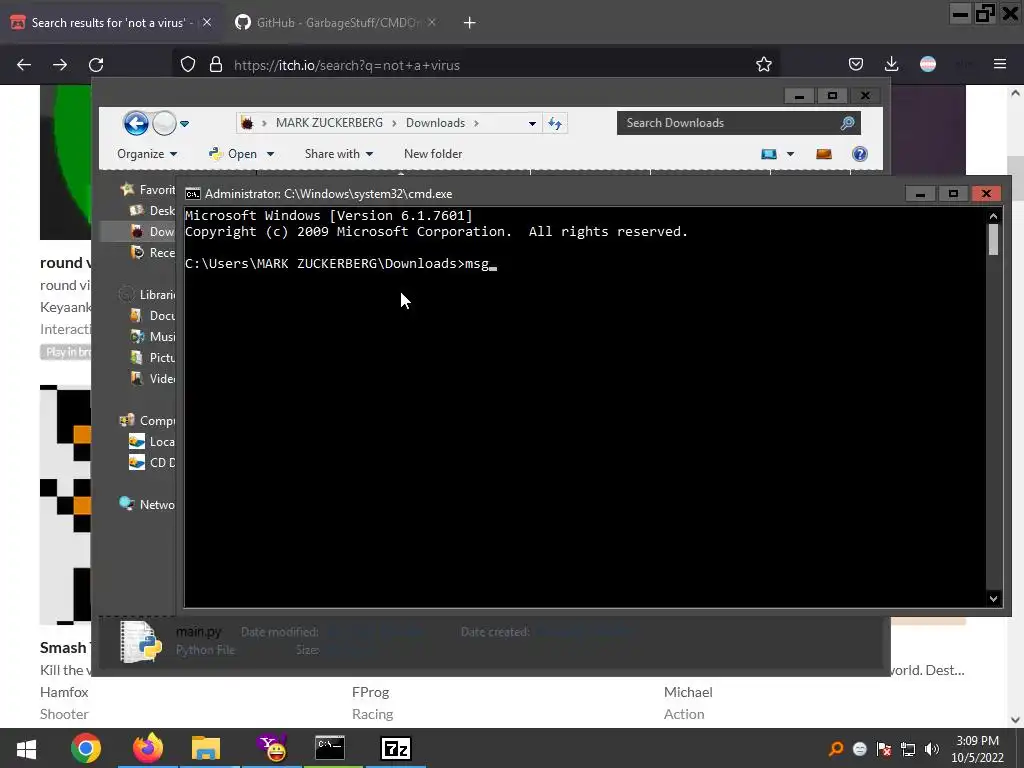Bookmark this page with the star

[763, 65]
